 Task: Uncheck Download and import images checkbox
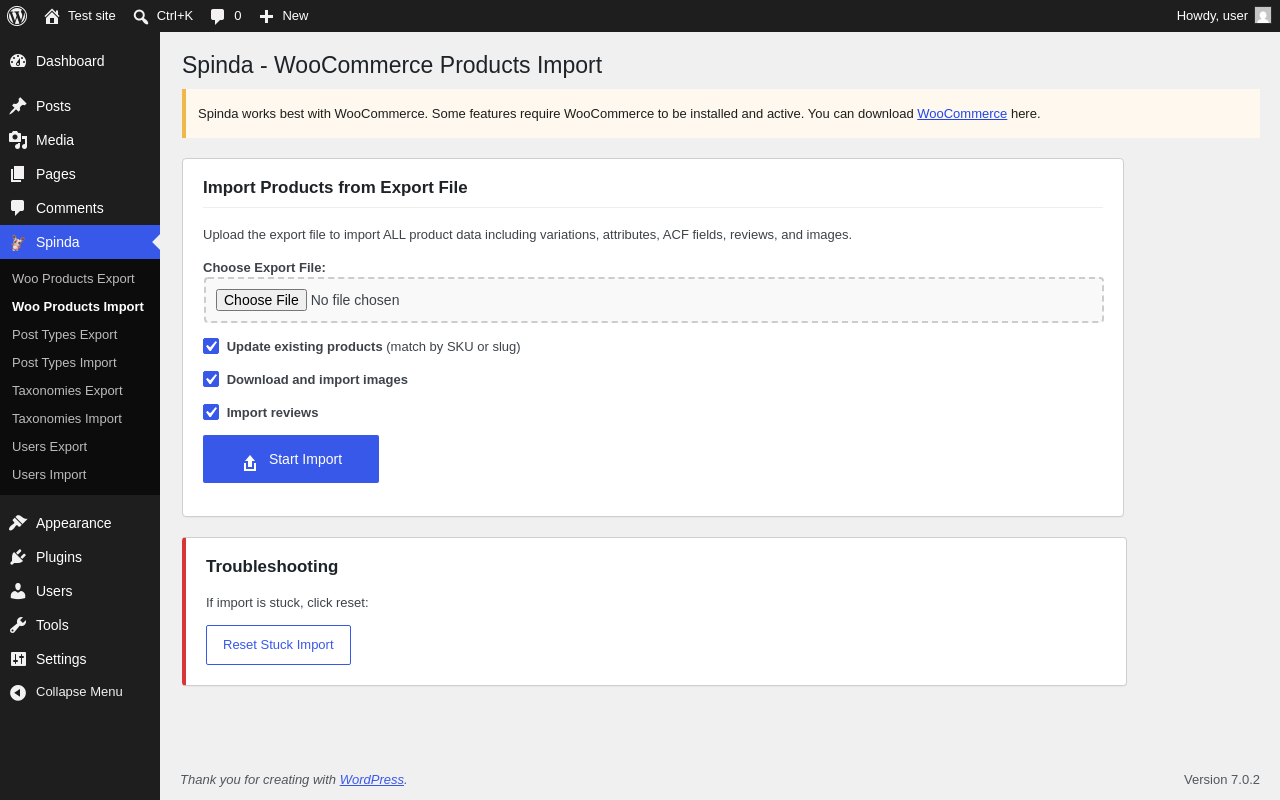(211, 379)
